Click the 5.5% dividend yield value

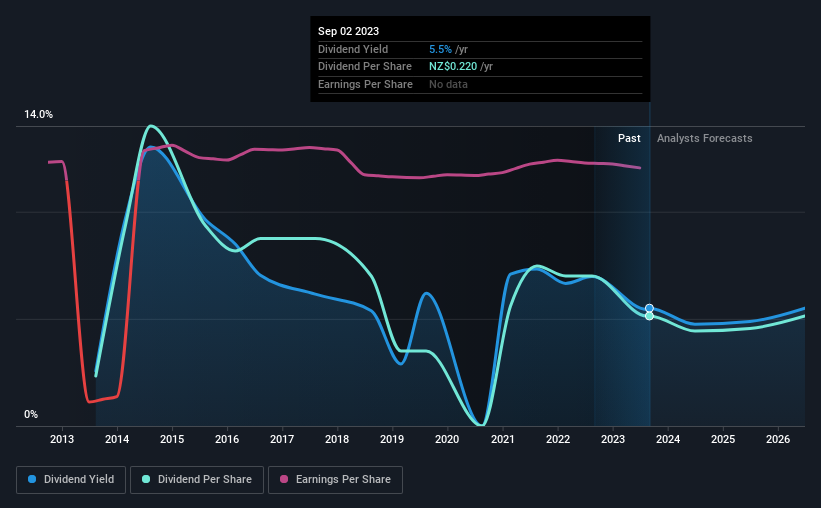point(440,49)
